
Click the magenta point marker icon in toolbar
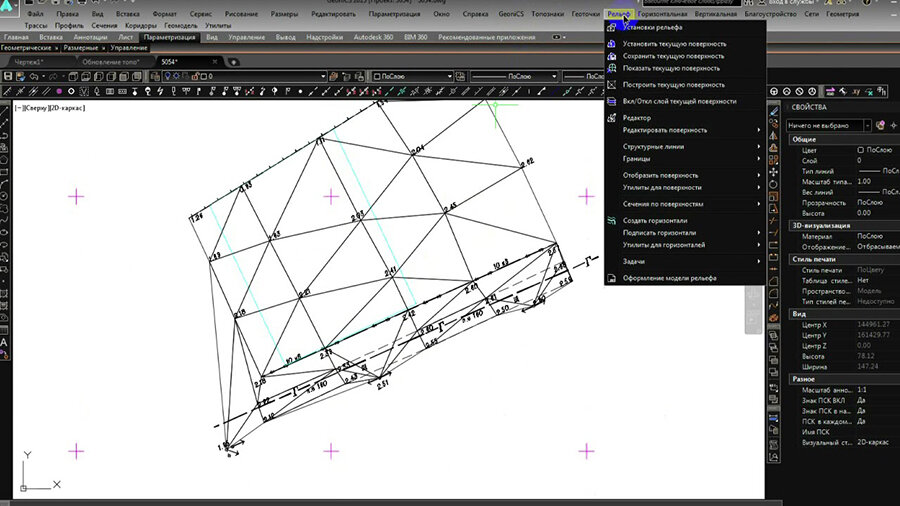(59, 91)
